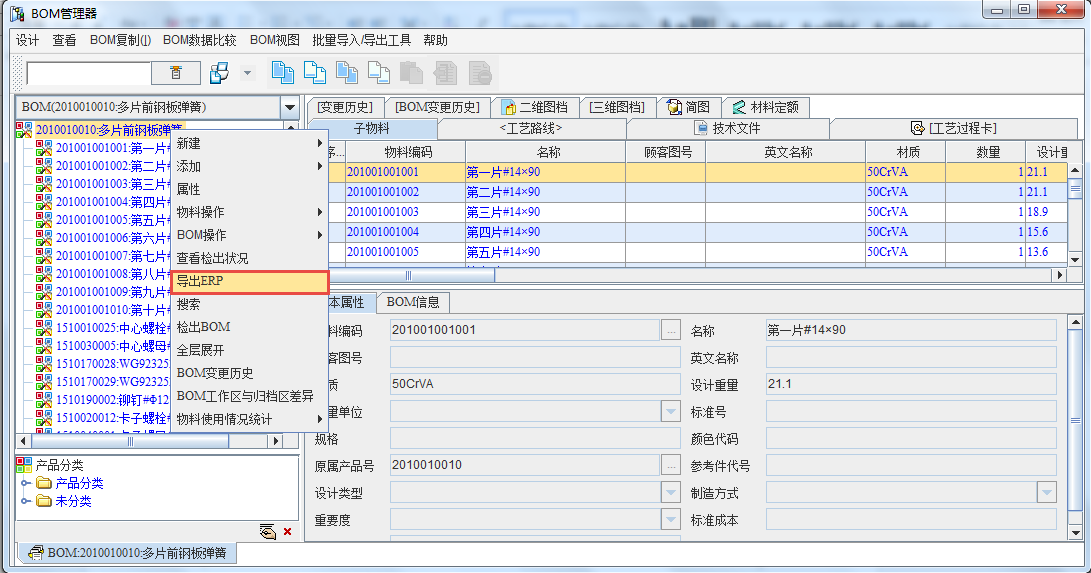Screen dimensions: 1091x573
Task: Click the folder icon of blue 产品分类 node
Action: pos(44,483)
